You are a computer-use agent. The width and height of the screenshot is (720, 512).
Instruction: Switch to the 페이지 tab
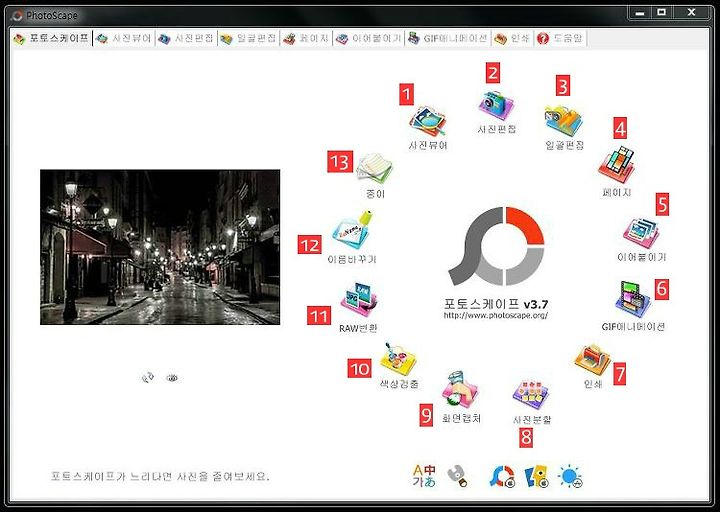coord(306,39)
